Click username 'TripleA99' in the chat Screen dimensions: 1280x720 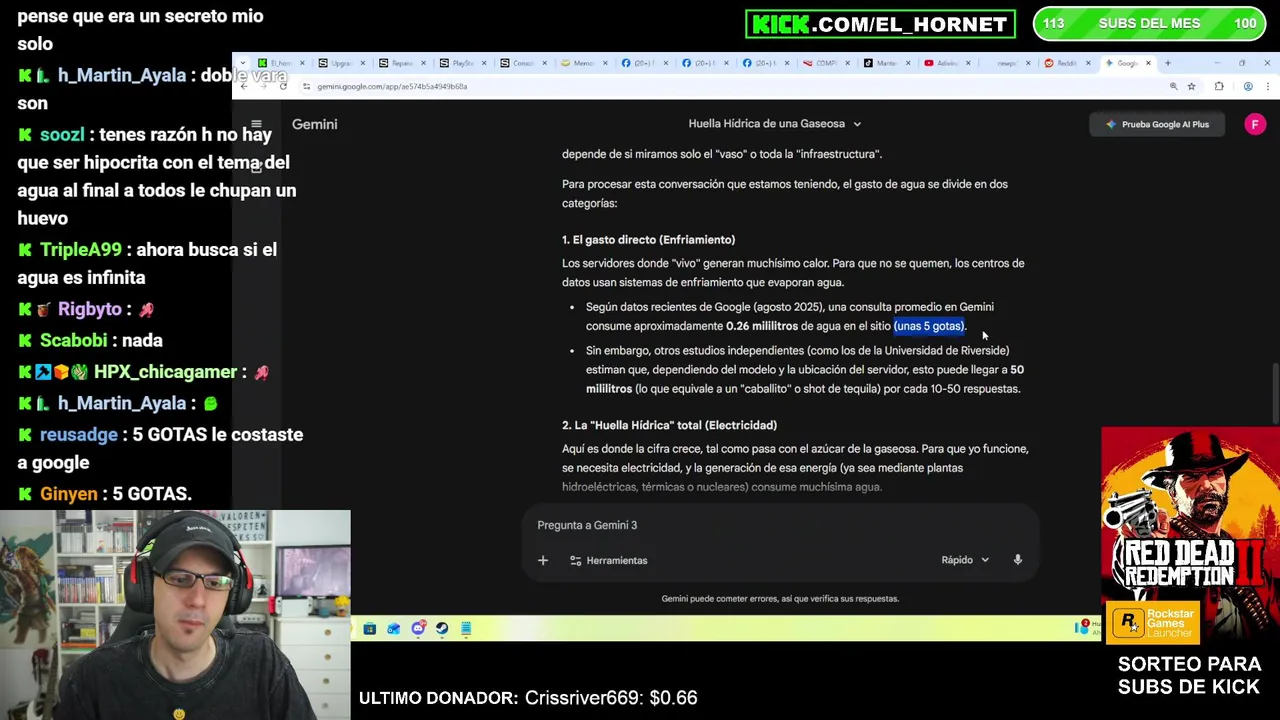[x=81, y=249]
